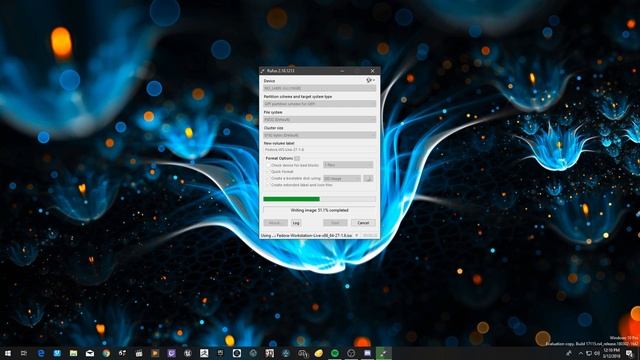
Task: Open the Cluster size dropdown
Action: click(320, 135)
